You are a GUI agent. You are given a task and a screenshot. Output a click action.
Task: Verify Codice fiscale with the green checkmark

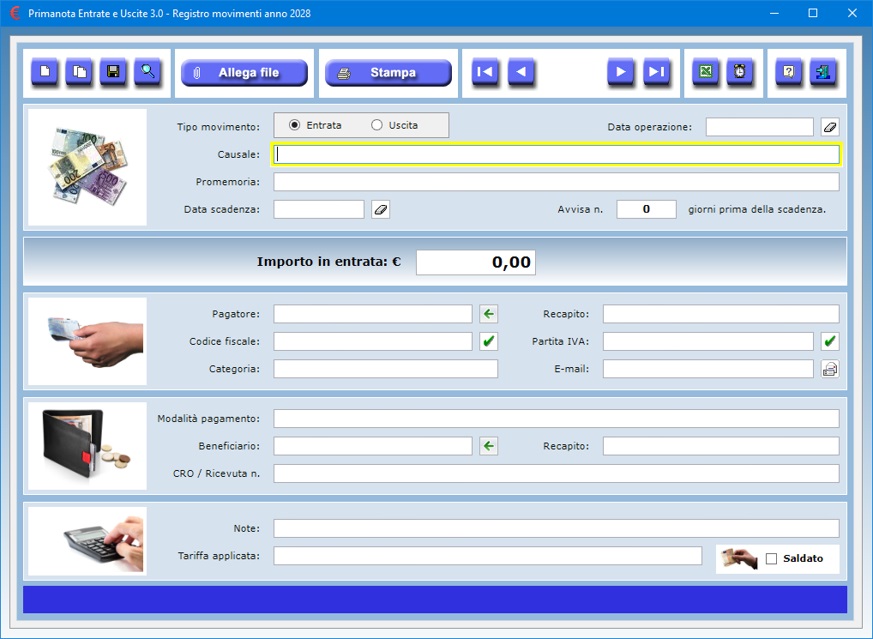point(489,341)
